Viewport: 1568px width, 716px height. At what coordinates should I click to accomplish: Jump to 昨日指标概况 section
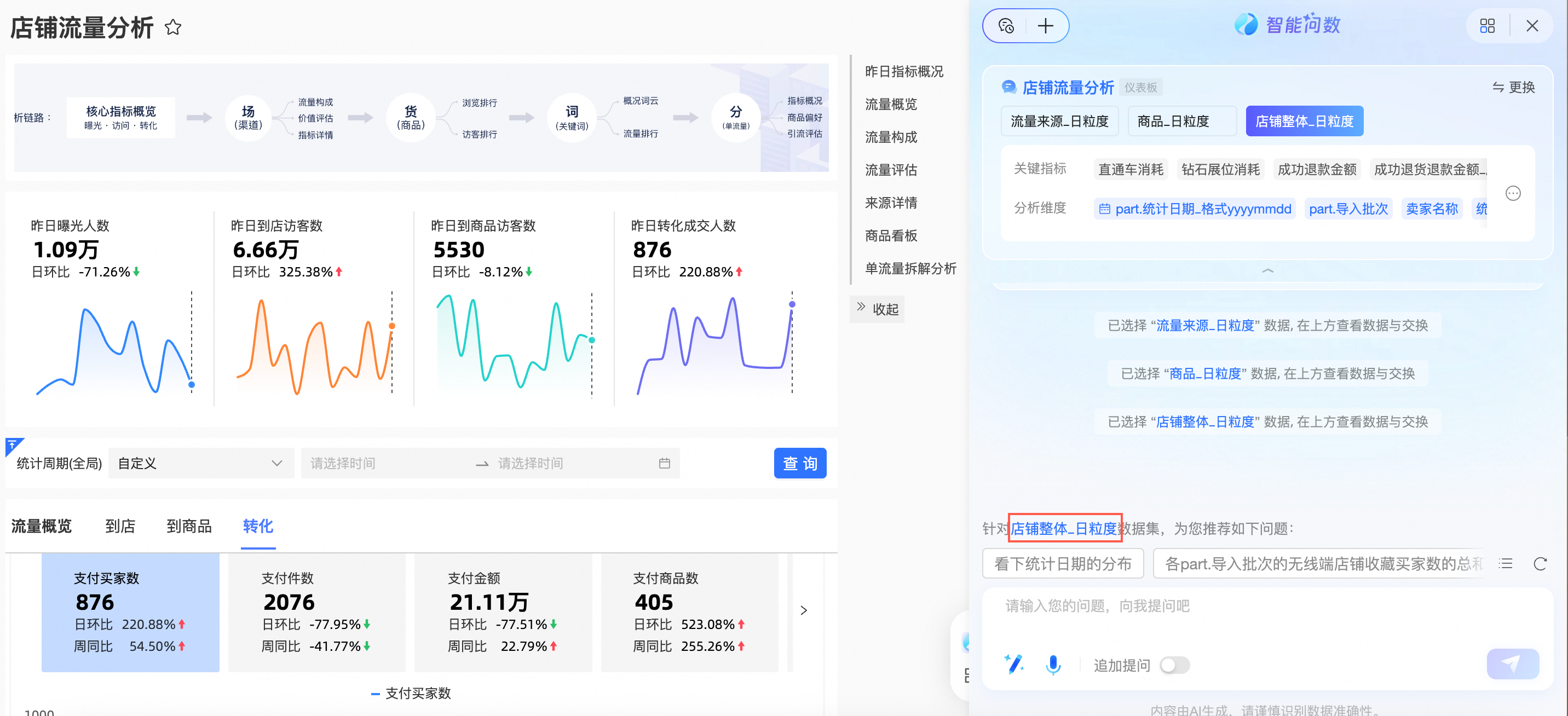[904, 71]
